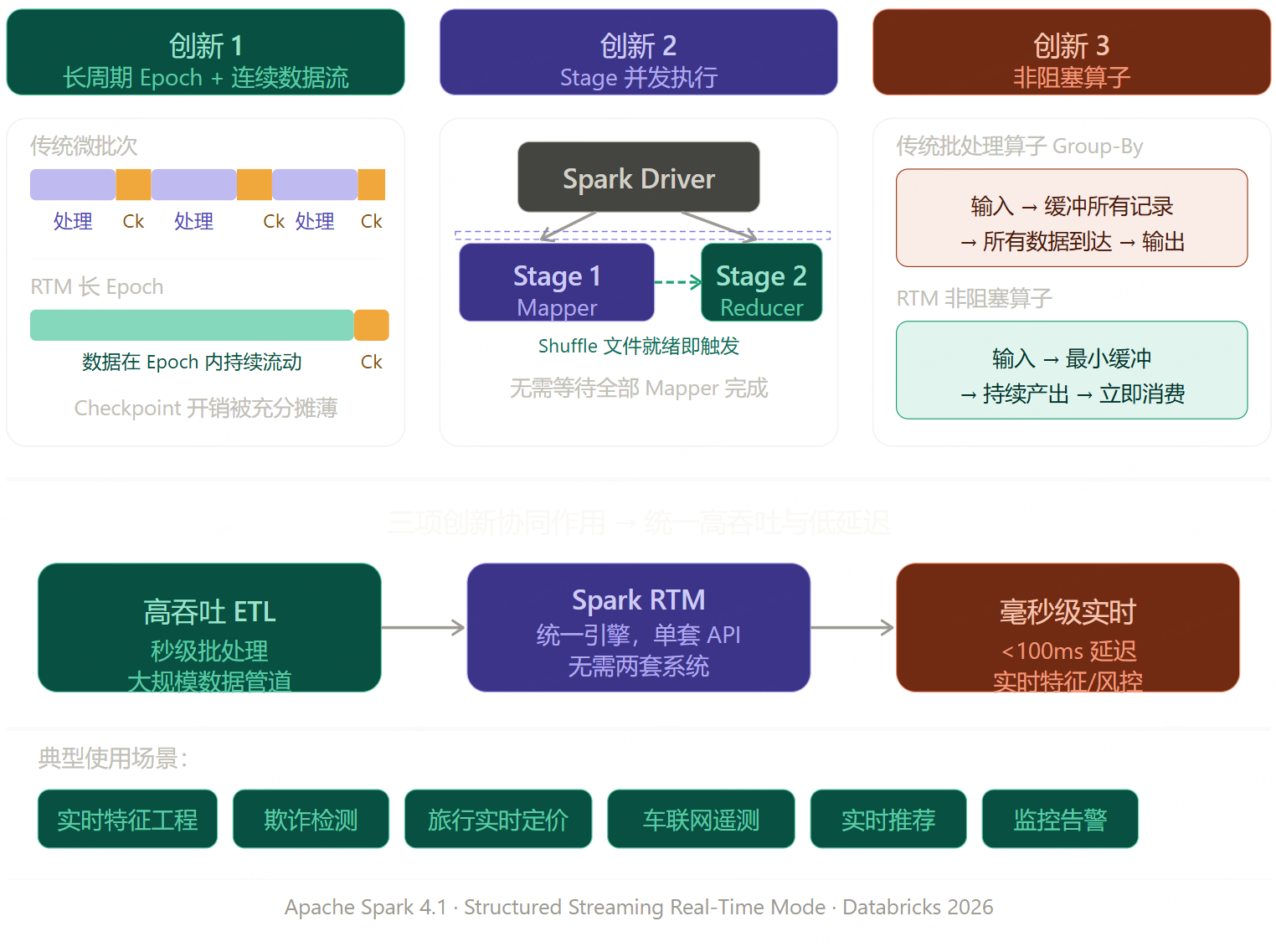Screen dimensions: 1276x952
Task: Click the text 数据在 Epoch 内持续流动
Action: pyautogui.click(x=192, y=362)
